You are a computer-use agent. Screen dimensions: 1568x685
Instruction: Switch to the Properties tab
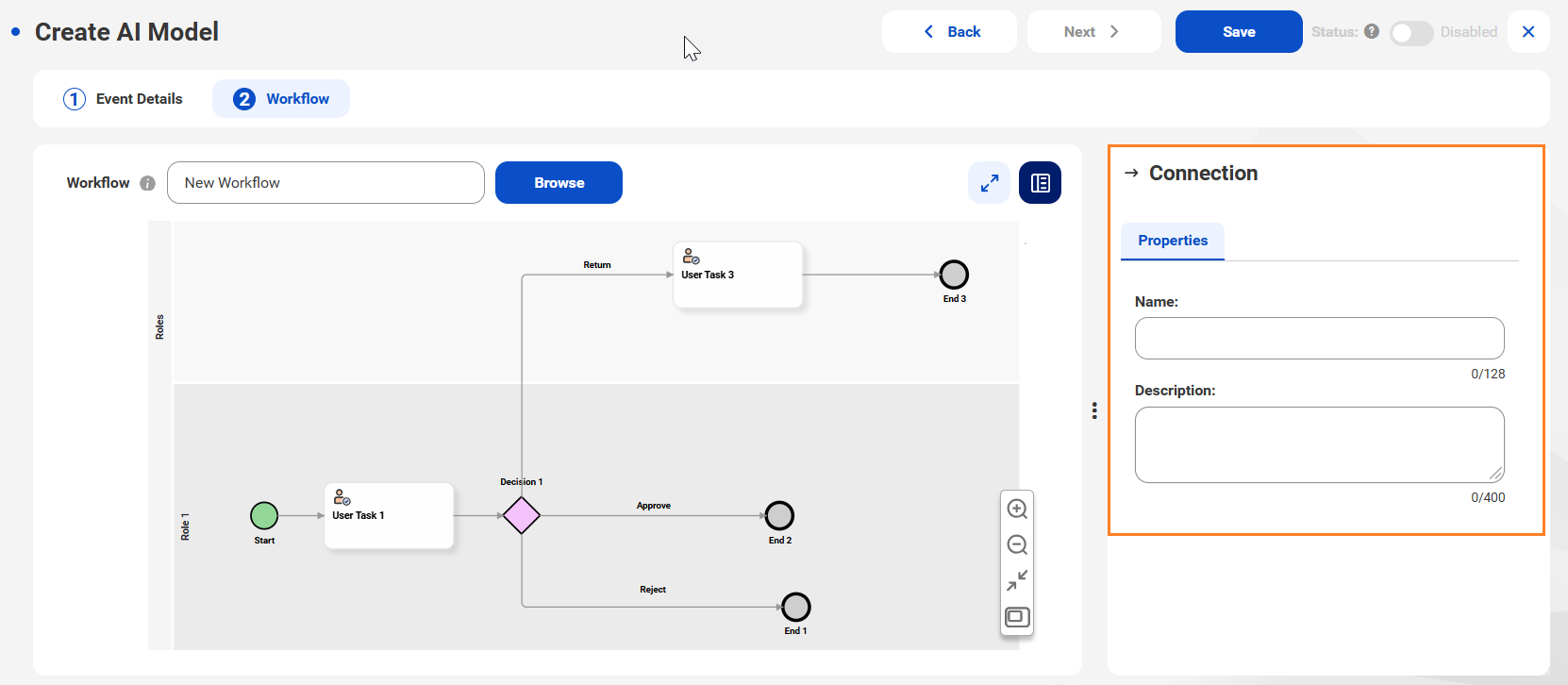[x=1173, y=241]
